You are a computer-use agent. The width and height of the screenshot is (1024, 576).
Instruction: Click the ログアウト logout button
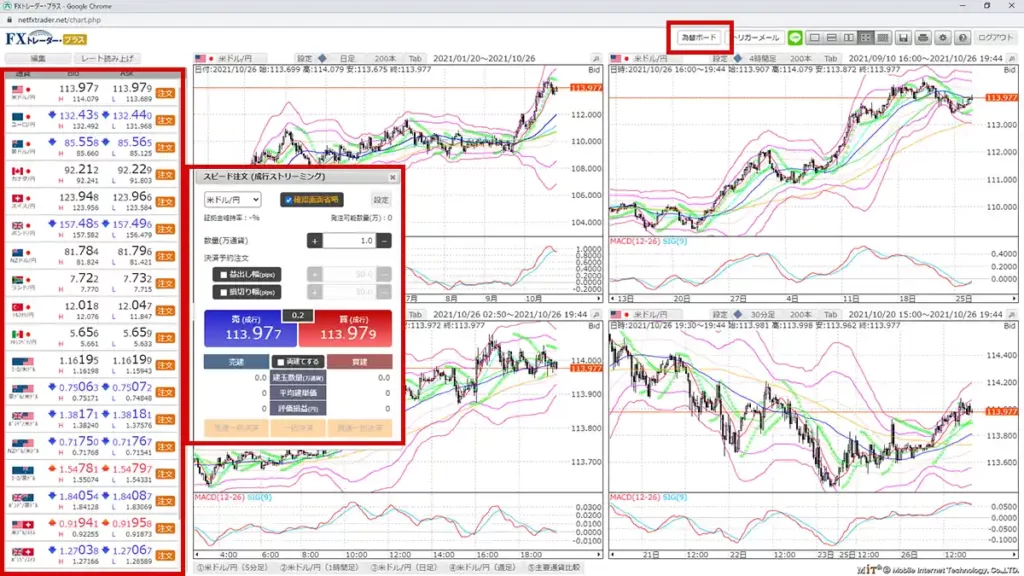pos(995,38)
